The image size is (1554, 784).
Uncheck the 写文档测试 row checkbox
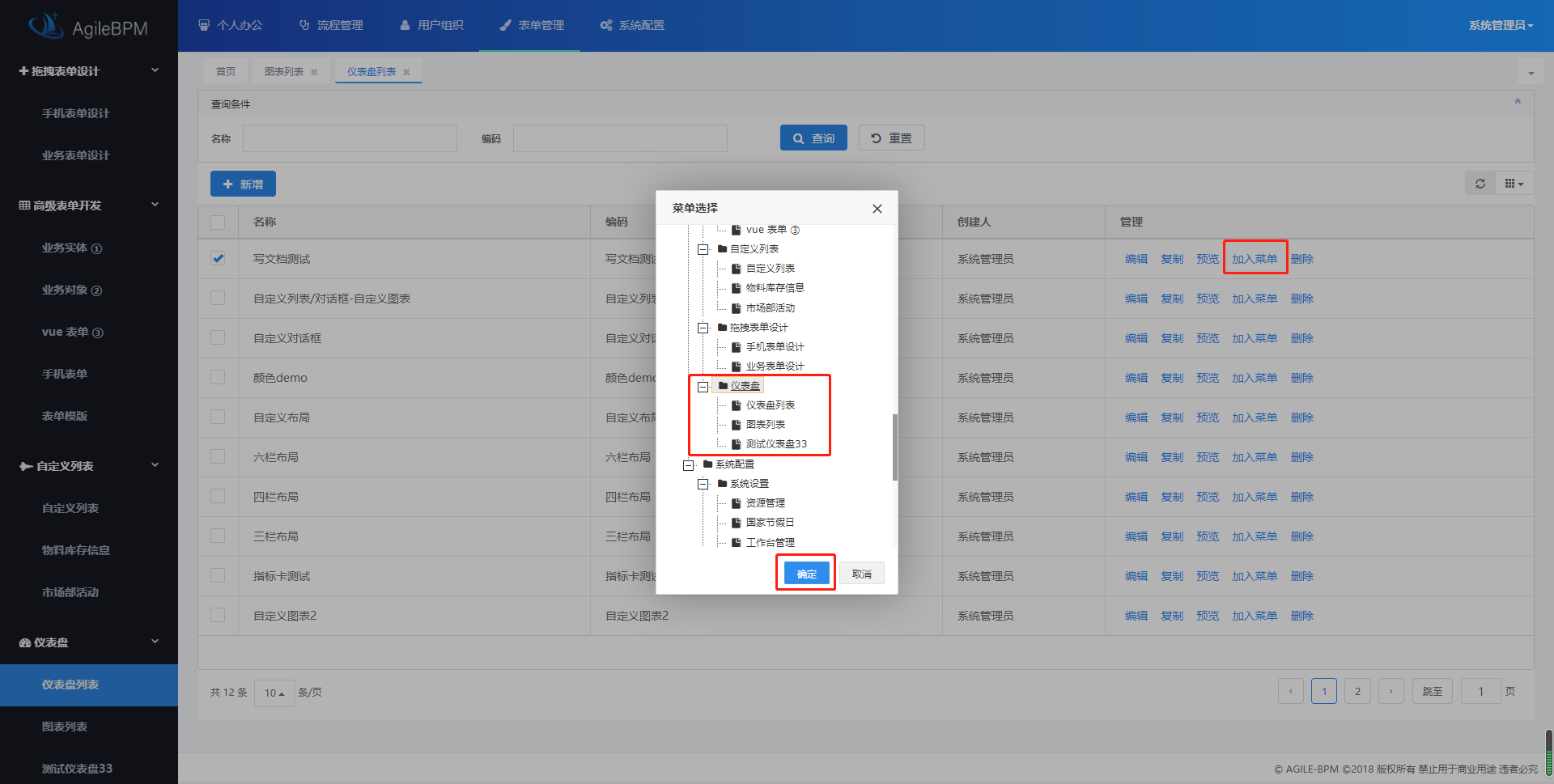(x=218, y=259)
